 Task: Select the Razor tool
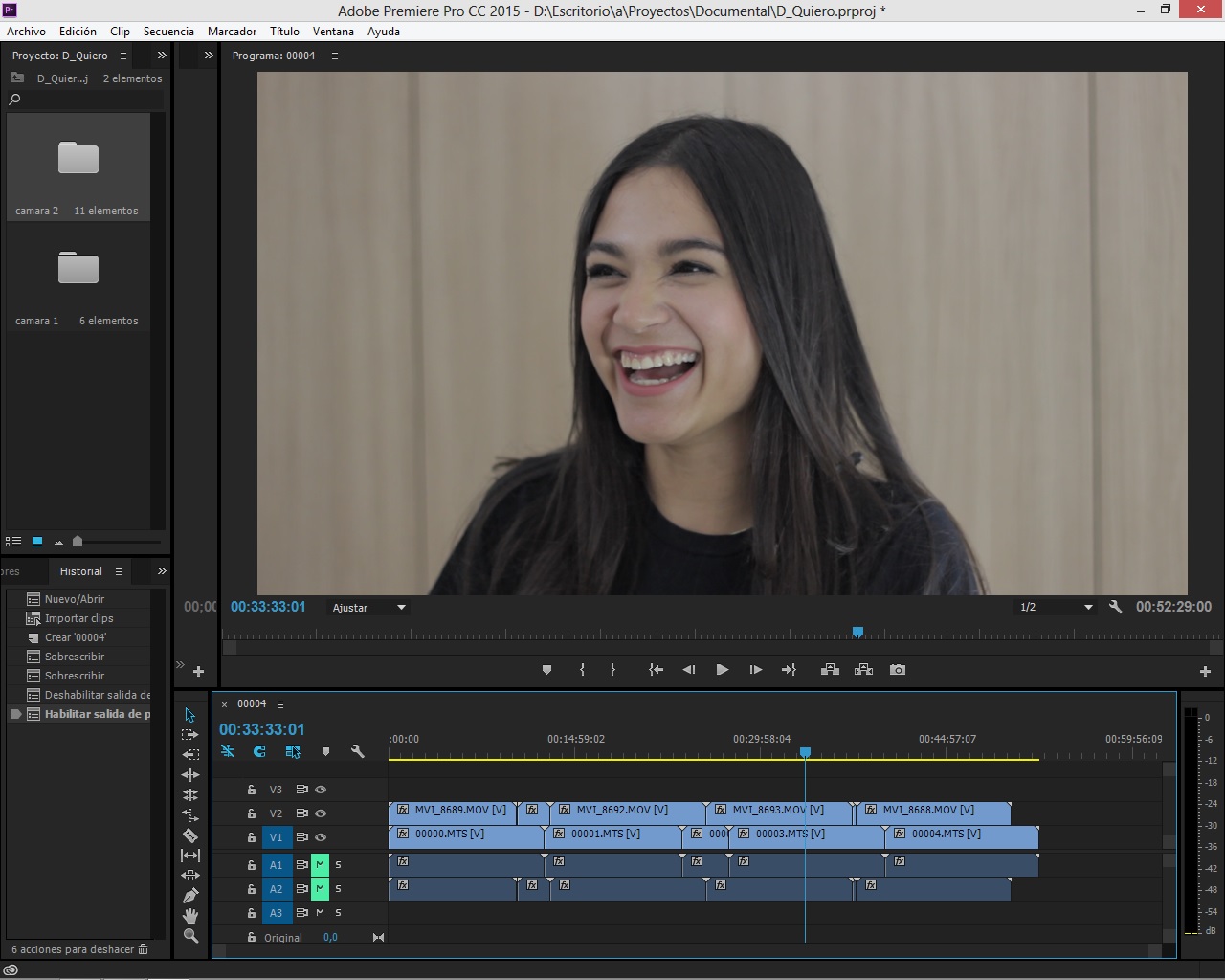coord(189,835)
